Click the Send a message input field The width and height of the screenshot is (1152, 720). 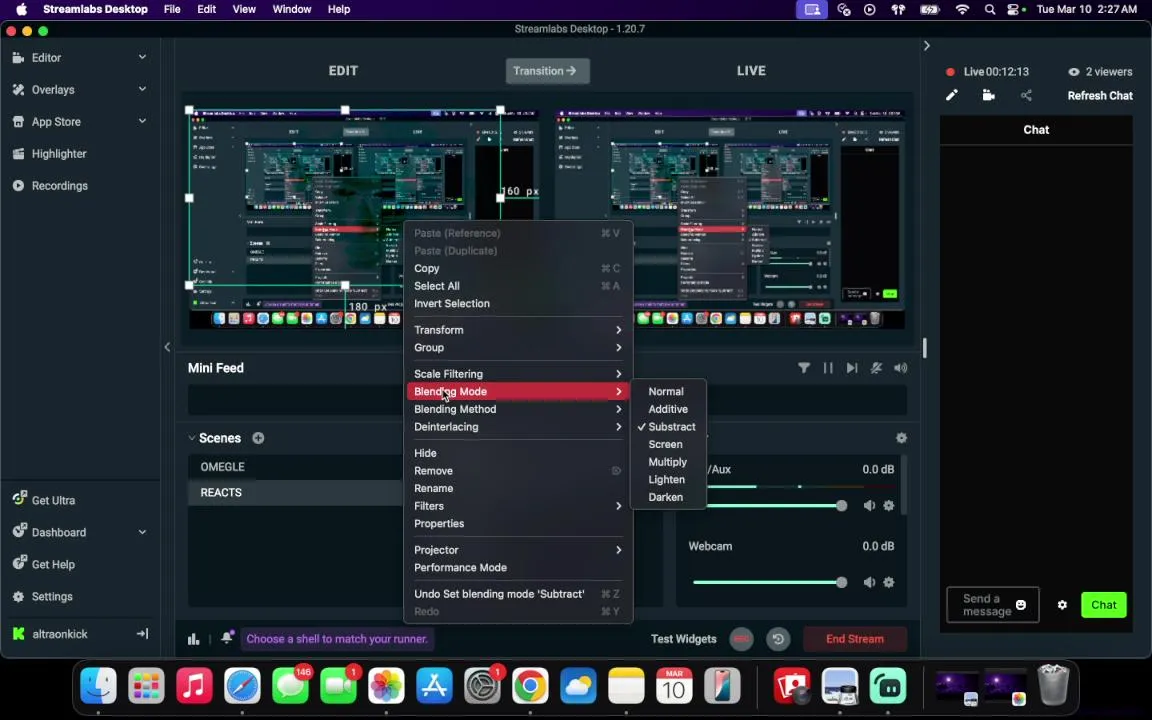[993, 605]
